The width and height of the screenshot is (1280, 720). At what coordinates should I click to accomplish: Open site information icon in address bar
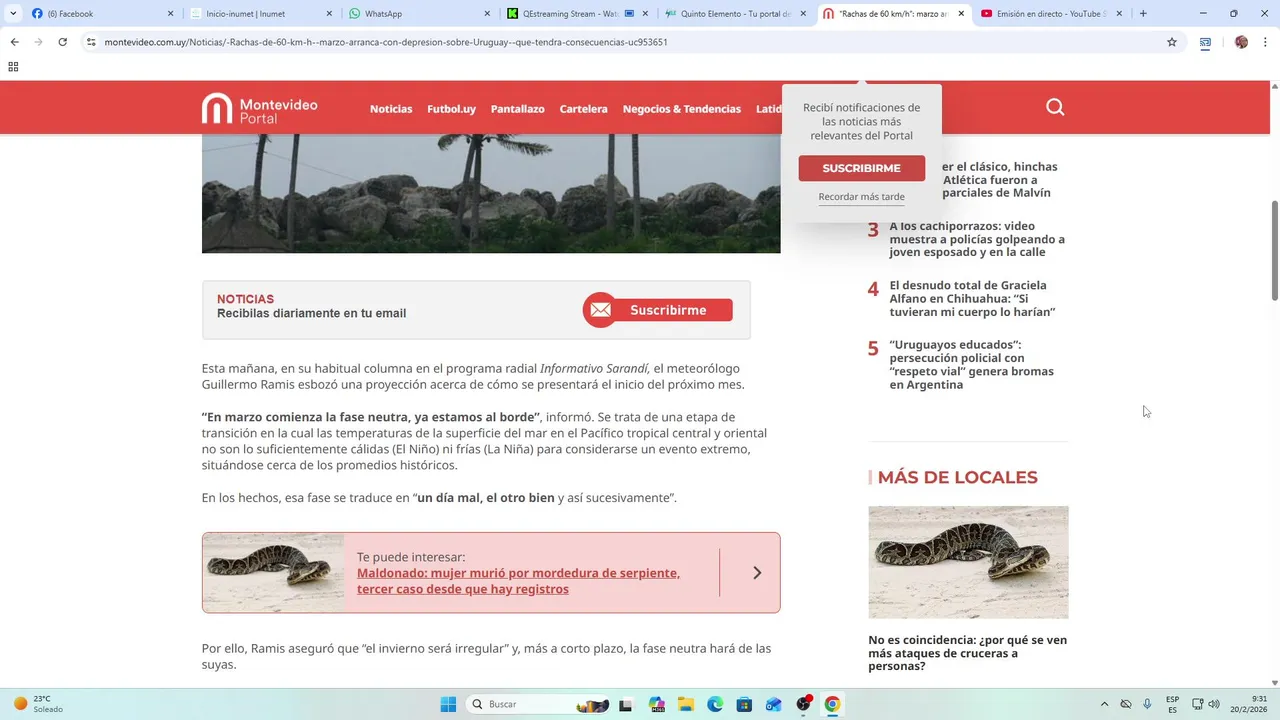tap(91, 42)
